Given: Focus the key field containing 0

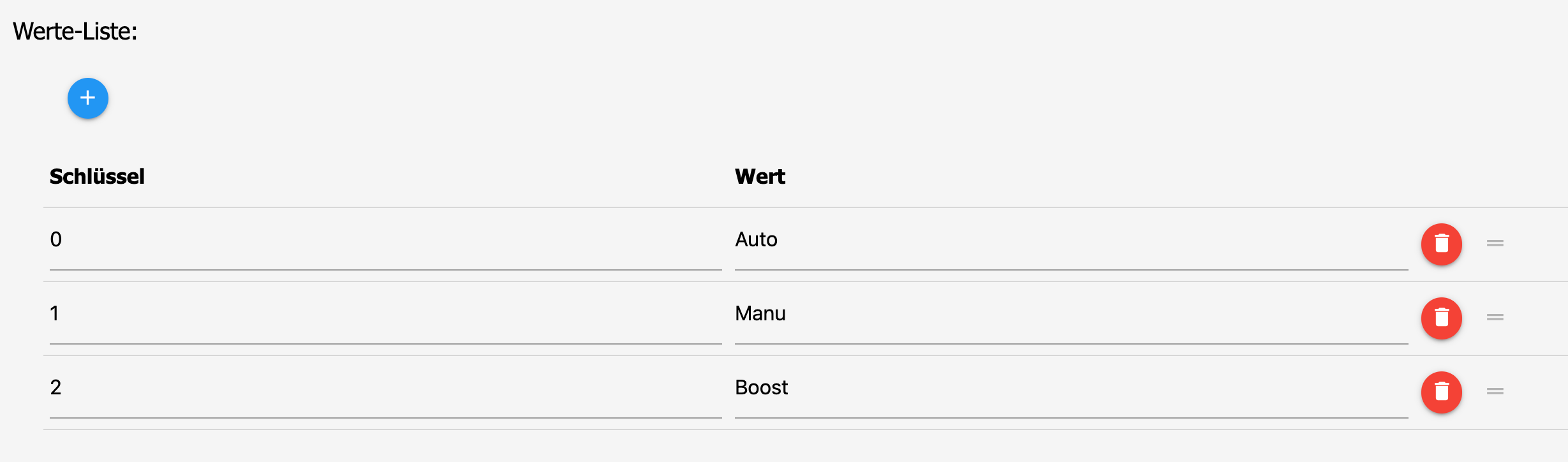Looking at the screenshot, I should click(x=385, y=240).
